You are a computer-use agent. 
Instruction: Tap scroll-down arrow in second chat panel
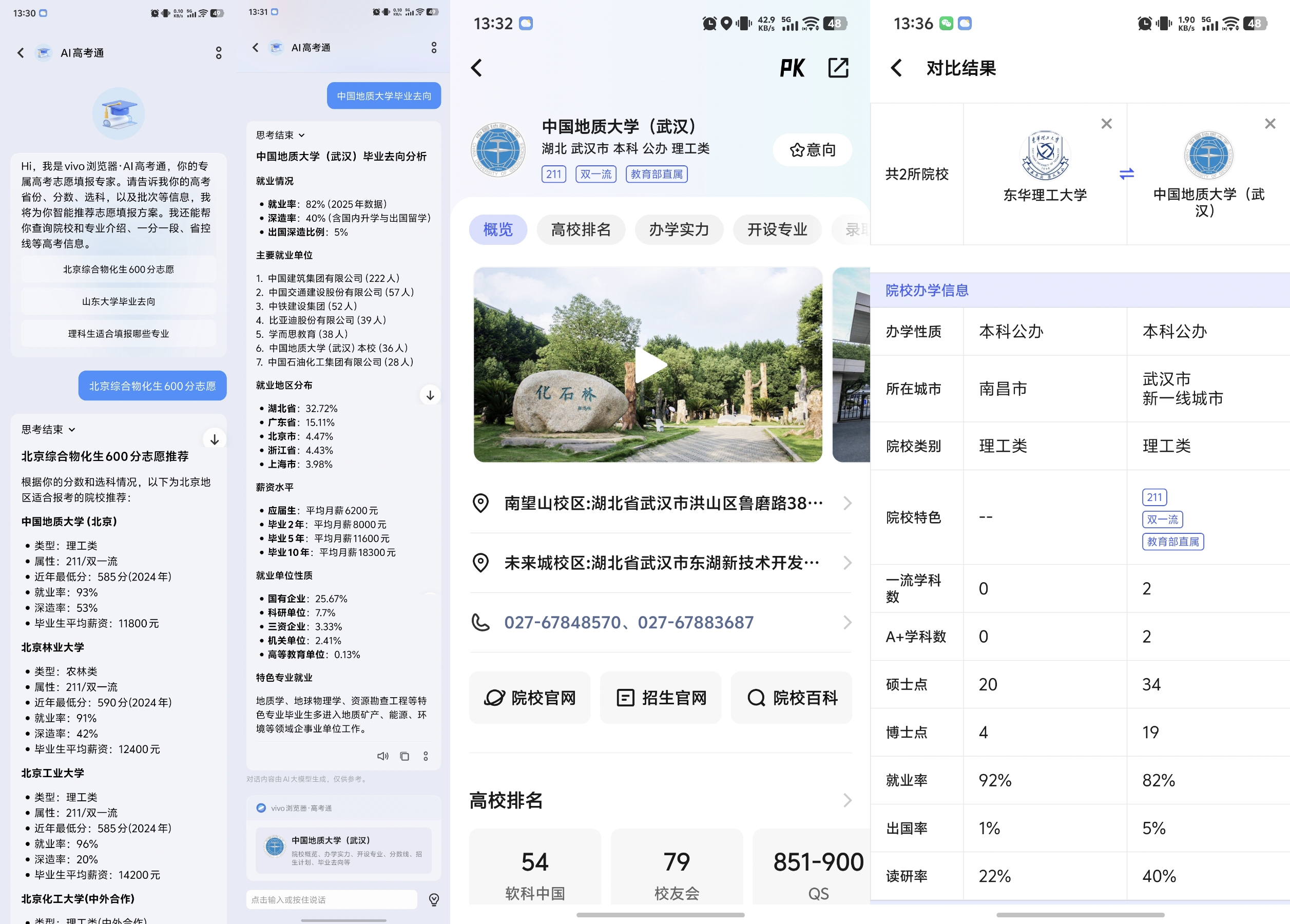pos(430,395)
